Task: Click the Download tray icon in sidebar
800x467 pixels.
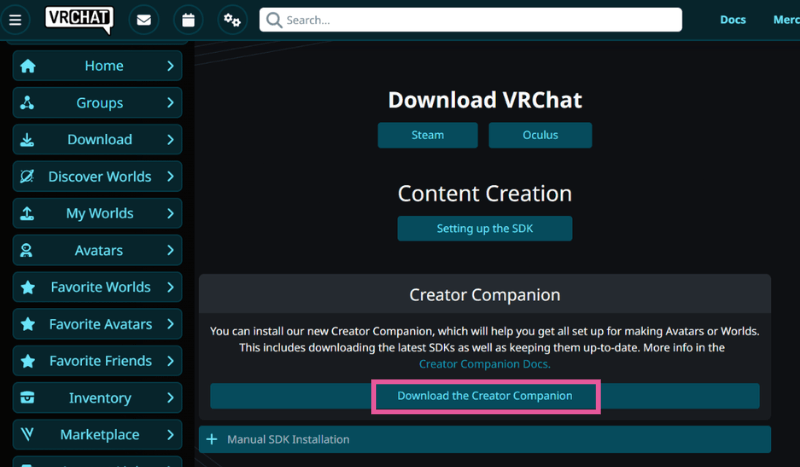Action: [x=27, y=140]
